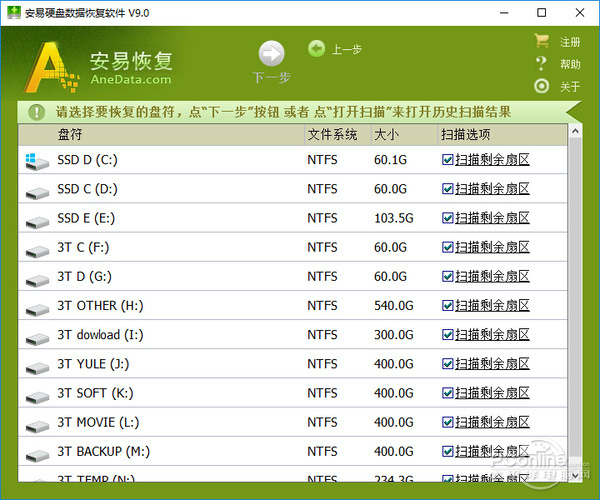Click NTFS cell in 3T YULE (J:) row
The image size is (600, 500).
[x=322, y=364]
